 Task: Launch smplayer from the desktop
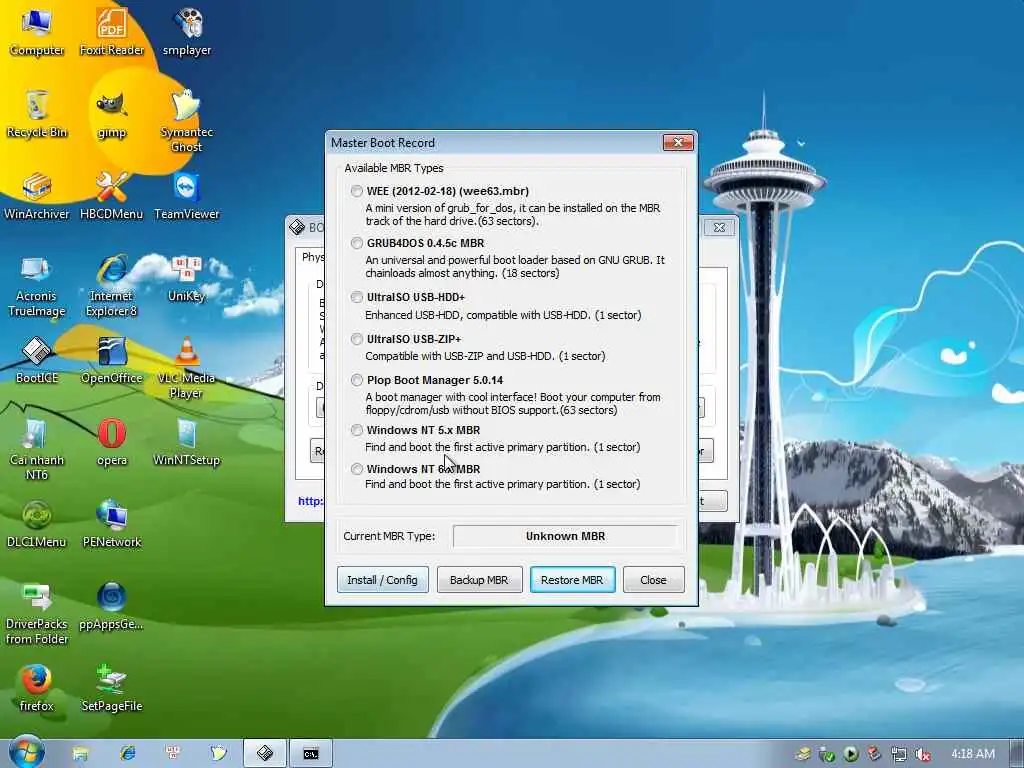point(187,31)
